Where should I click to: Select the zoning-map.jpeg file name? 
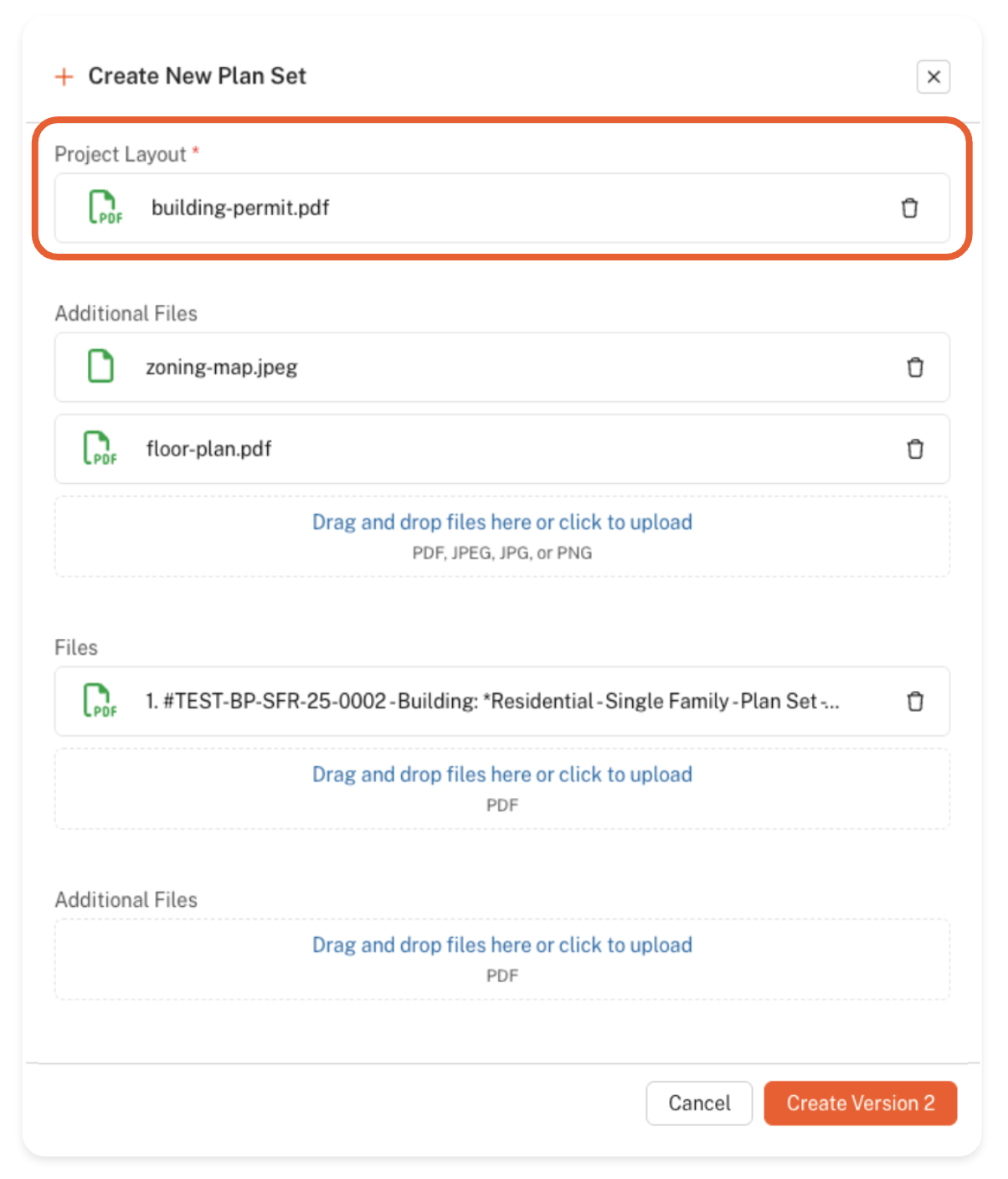coord(222,368)
